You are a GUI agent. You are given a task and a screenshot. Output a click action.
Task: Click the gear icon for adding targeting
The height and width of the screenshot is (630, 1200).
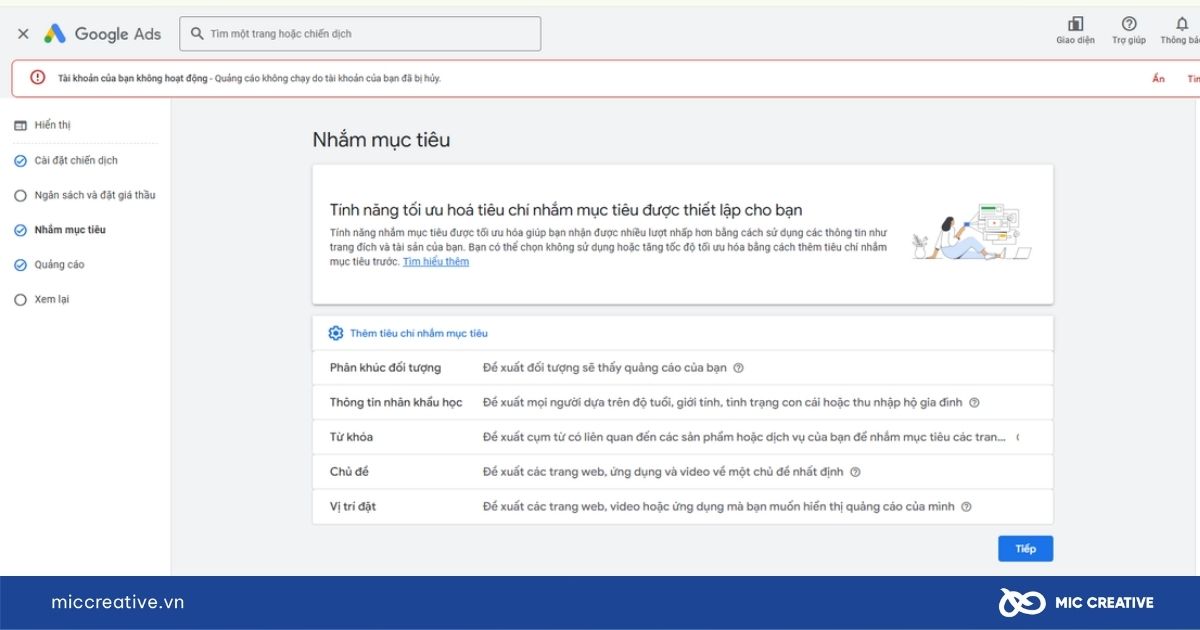point(336,333)
